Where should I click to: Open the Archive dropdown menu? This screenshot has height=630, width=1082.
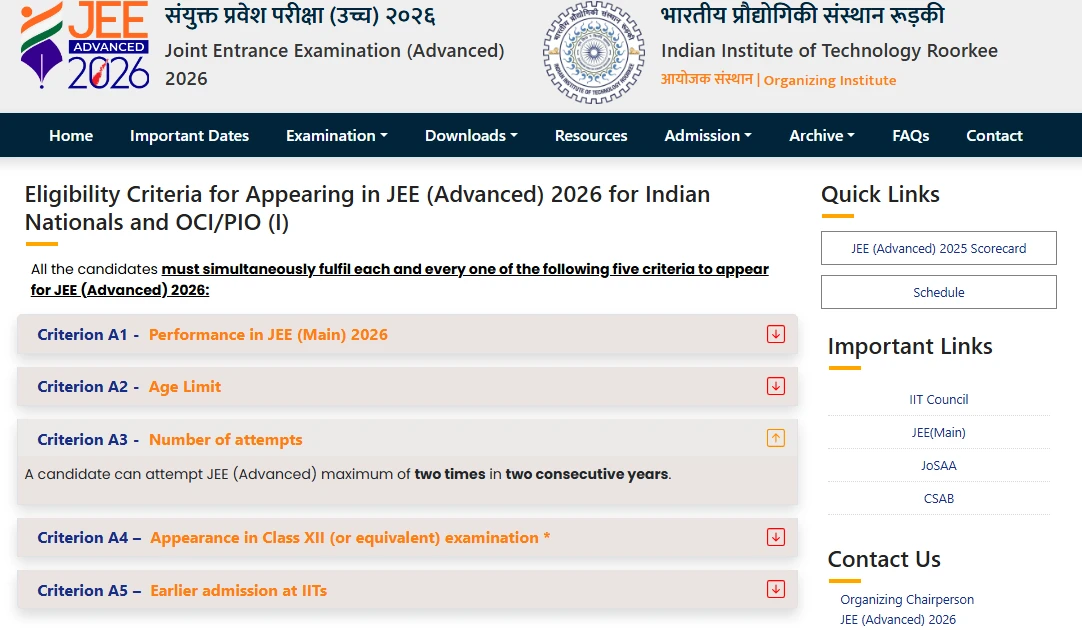pyautogui.click(x=821, y=135)
